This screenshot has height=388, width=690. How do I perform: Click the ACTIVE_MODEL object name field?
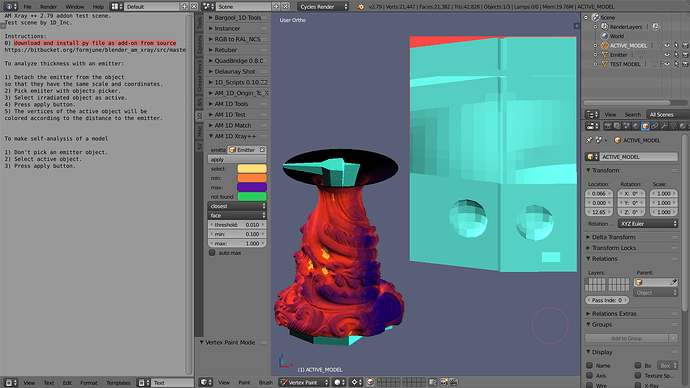click(x=639, y=157)
